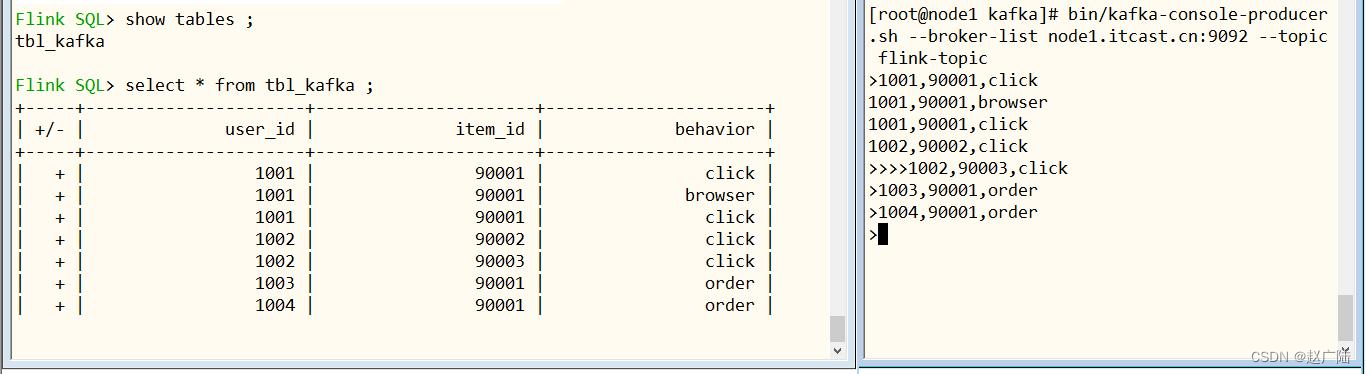Click the left terminal scrollbar thumb

[837, 328]
